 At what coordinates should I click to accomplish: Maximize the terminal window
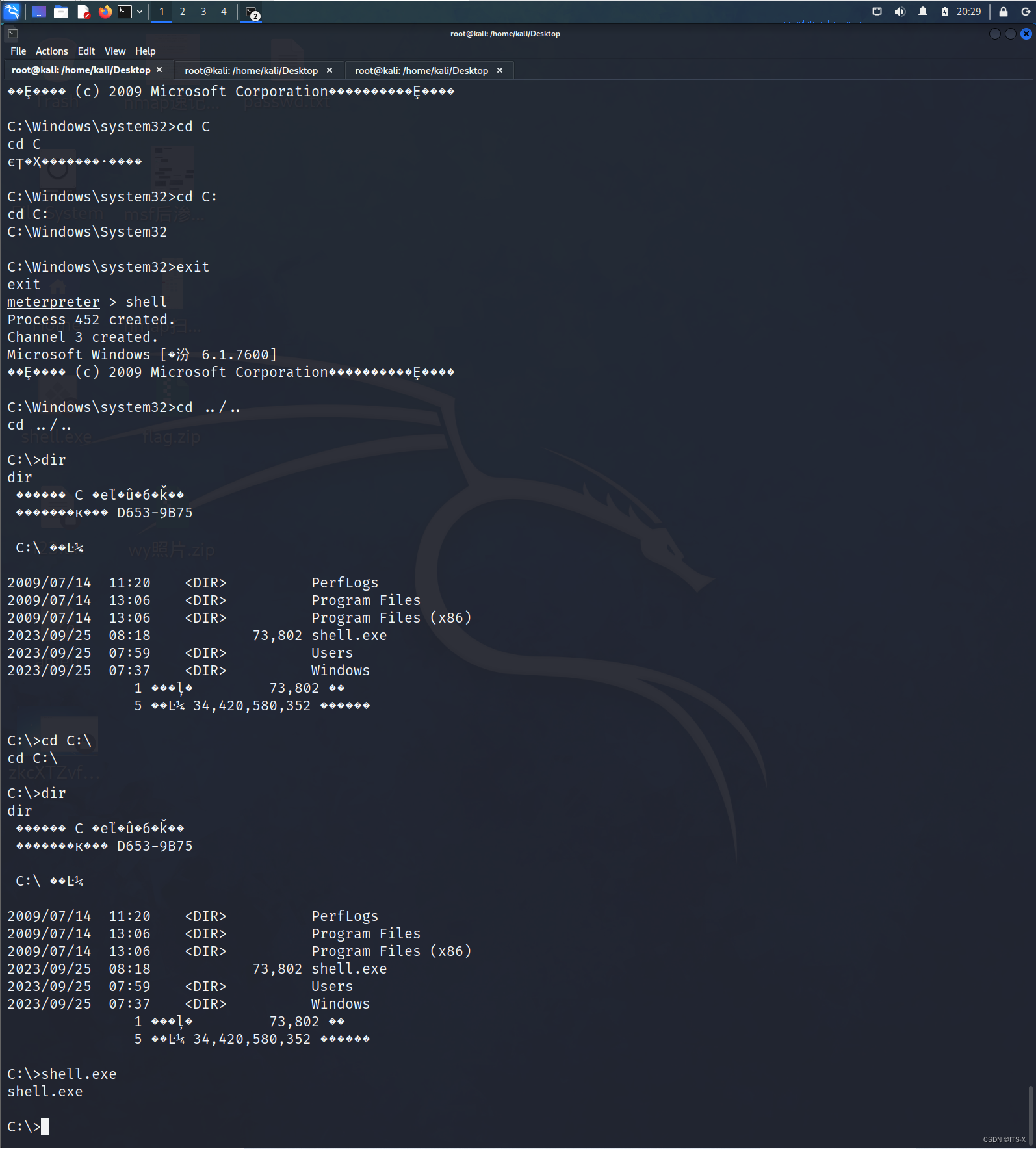coord(1010,34)
